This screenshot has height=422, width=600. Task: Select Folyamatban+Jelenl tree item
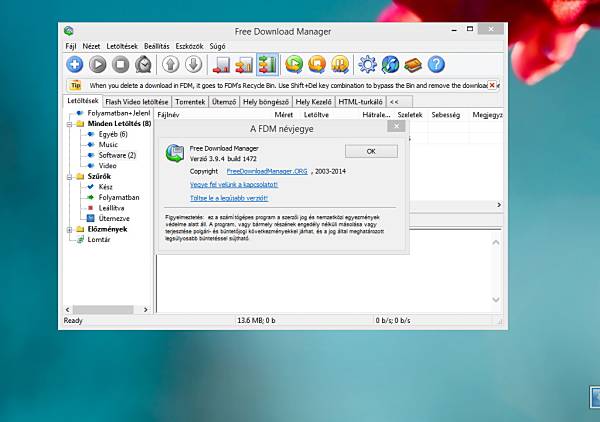coord(119,113)
